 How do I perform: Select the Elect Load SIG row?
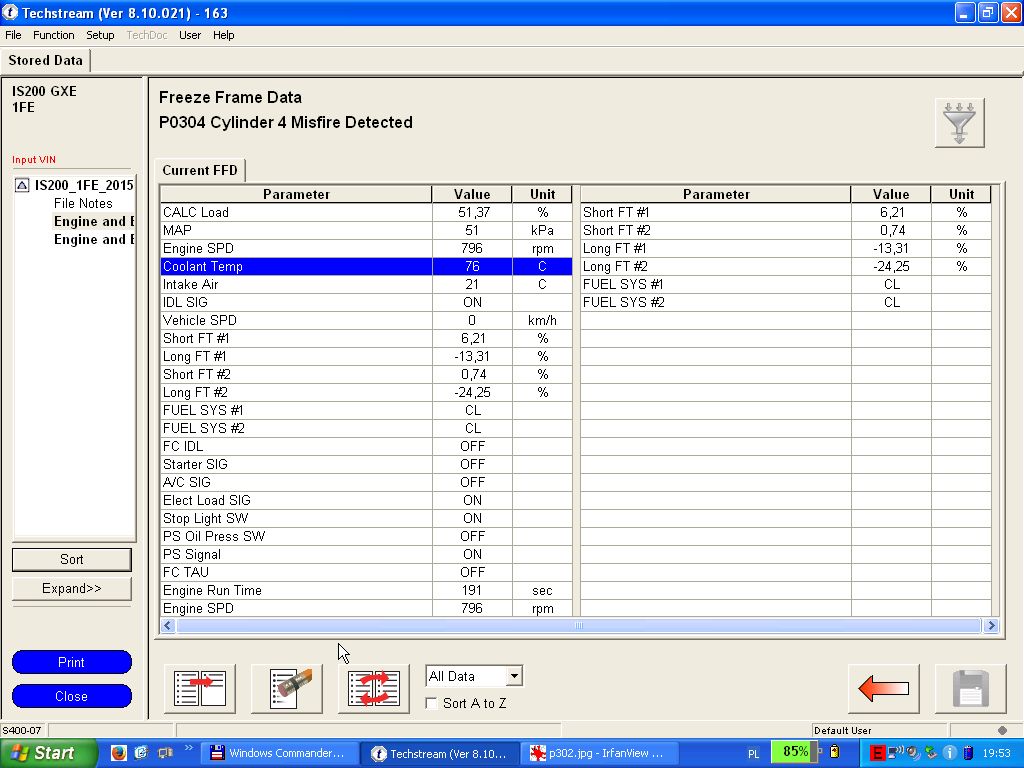coord(366,500)
